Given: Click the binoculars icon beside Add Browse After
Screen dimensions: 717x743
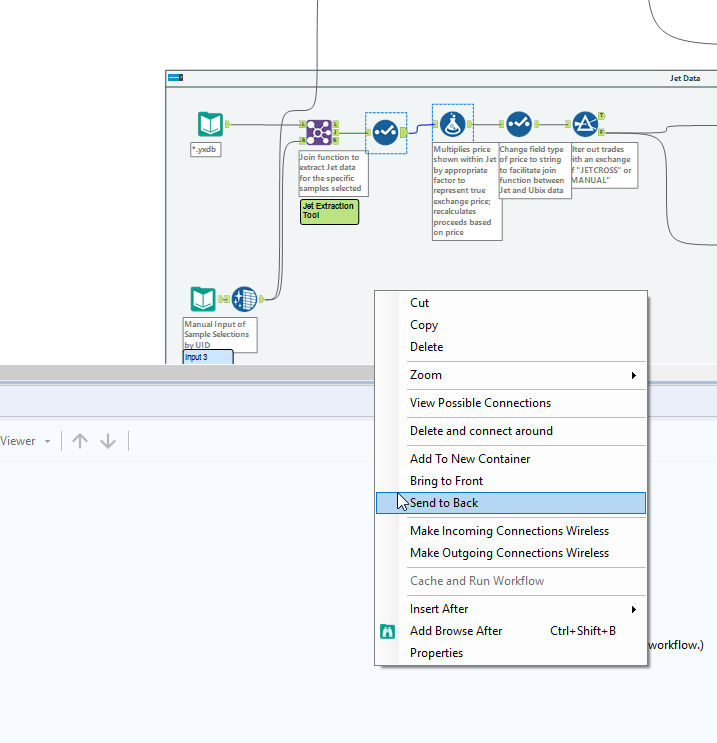Looking at the screenshot, I should click(x=388, y=631).
